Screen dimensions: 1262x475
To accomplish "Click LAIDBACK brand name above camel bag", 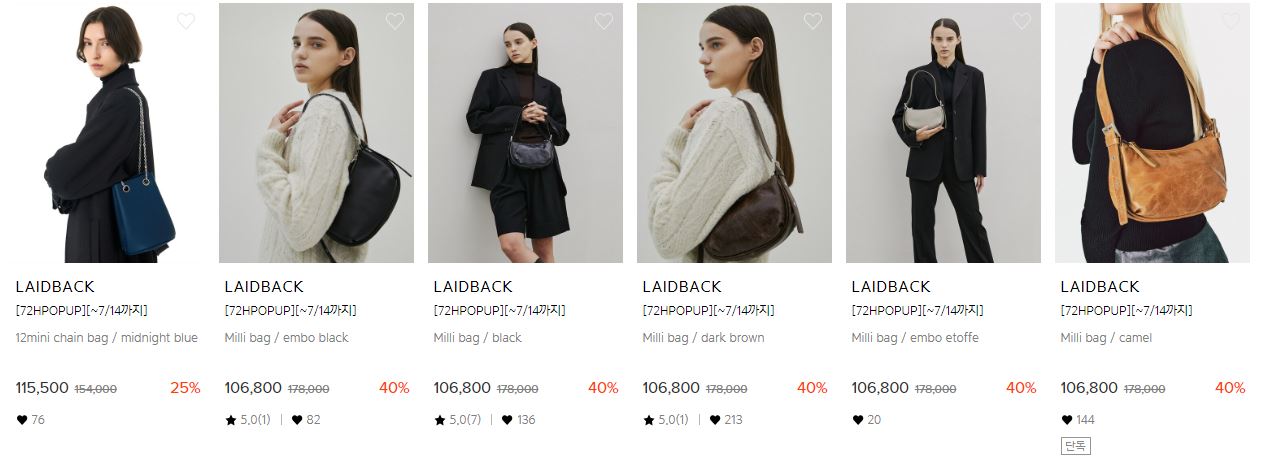I will [1100, 287].
